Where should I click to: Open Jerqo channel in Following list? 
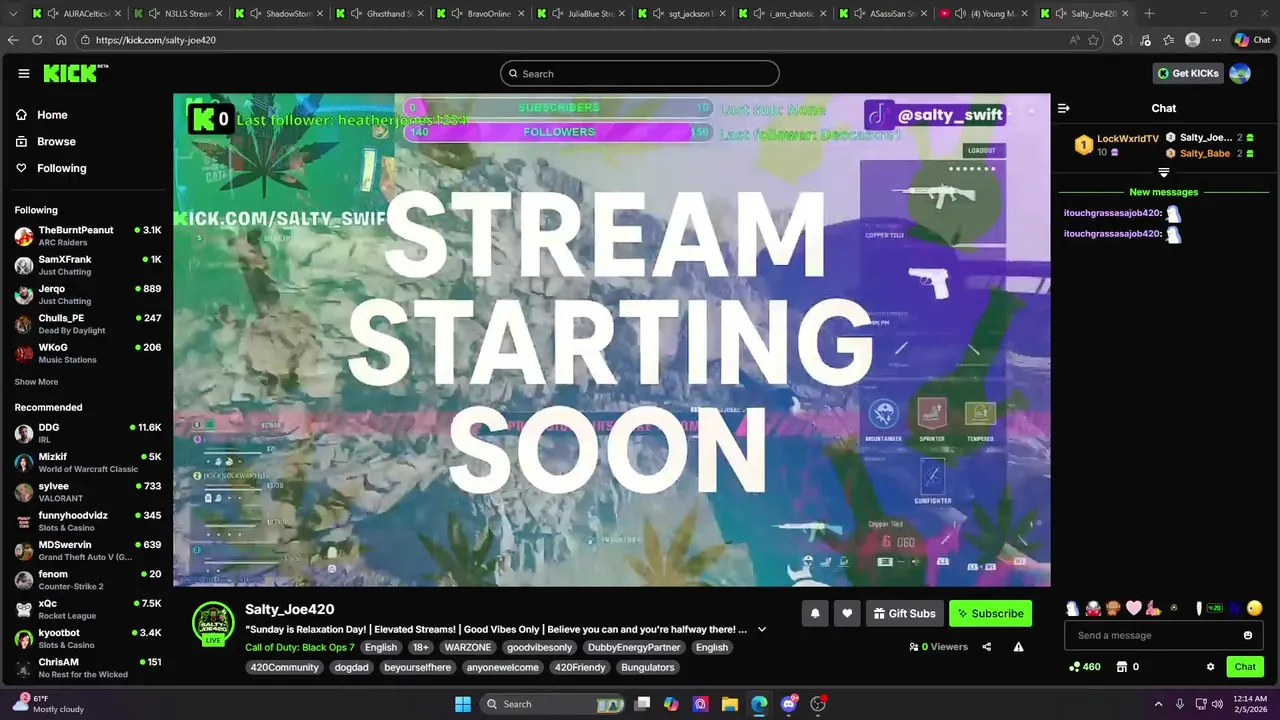[x=88, y=294]
